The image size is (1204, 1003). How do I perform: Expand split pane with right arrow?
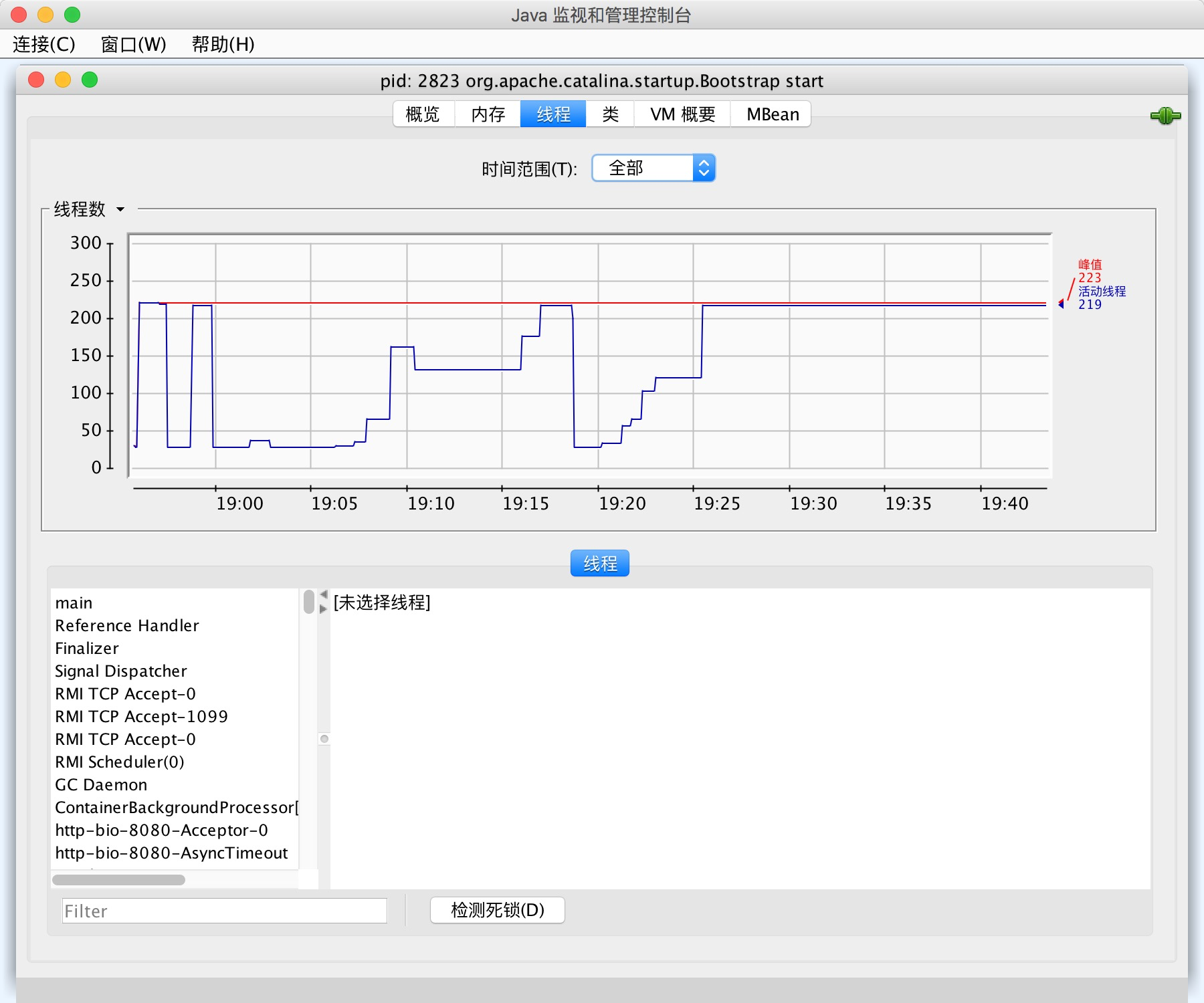pyautogui.click(x=324, y=609)
